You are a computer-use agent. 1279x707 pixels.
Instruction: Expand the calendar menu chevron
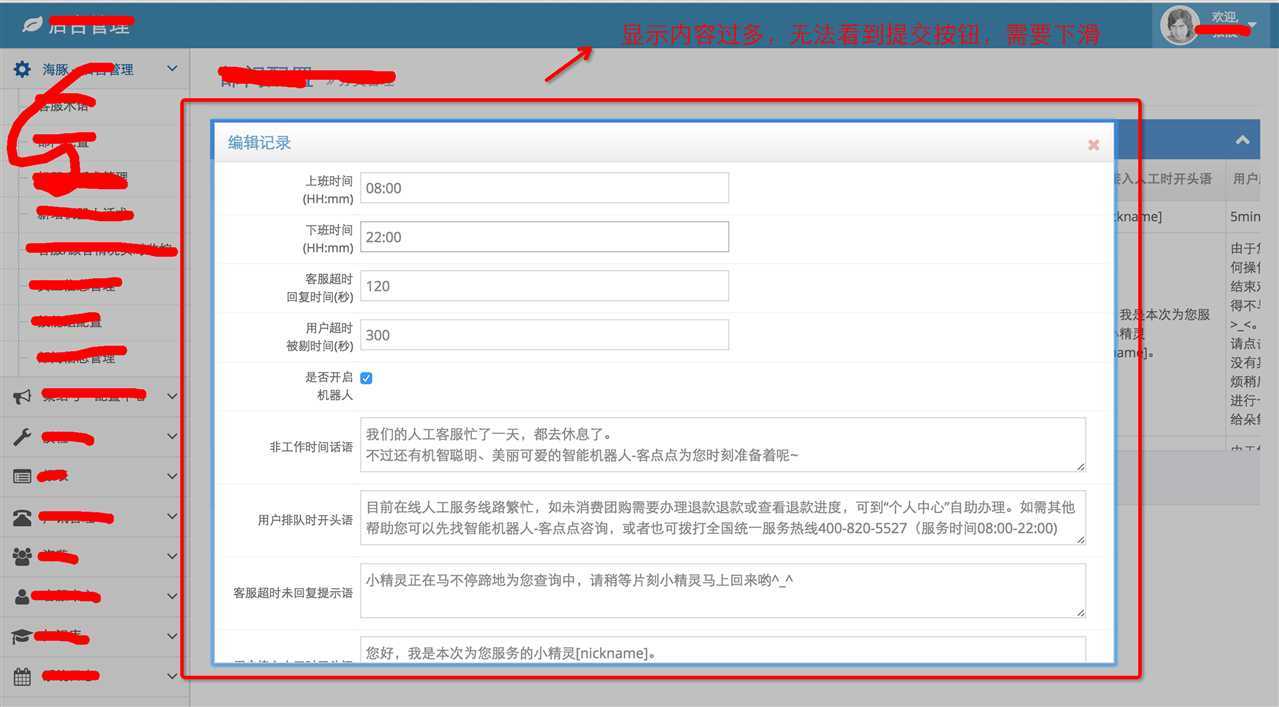point(172,676)
